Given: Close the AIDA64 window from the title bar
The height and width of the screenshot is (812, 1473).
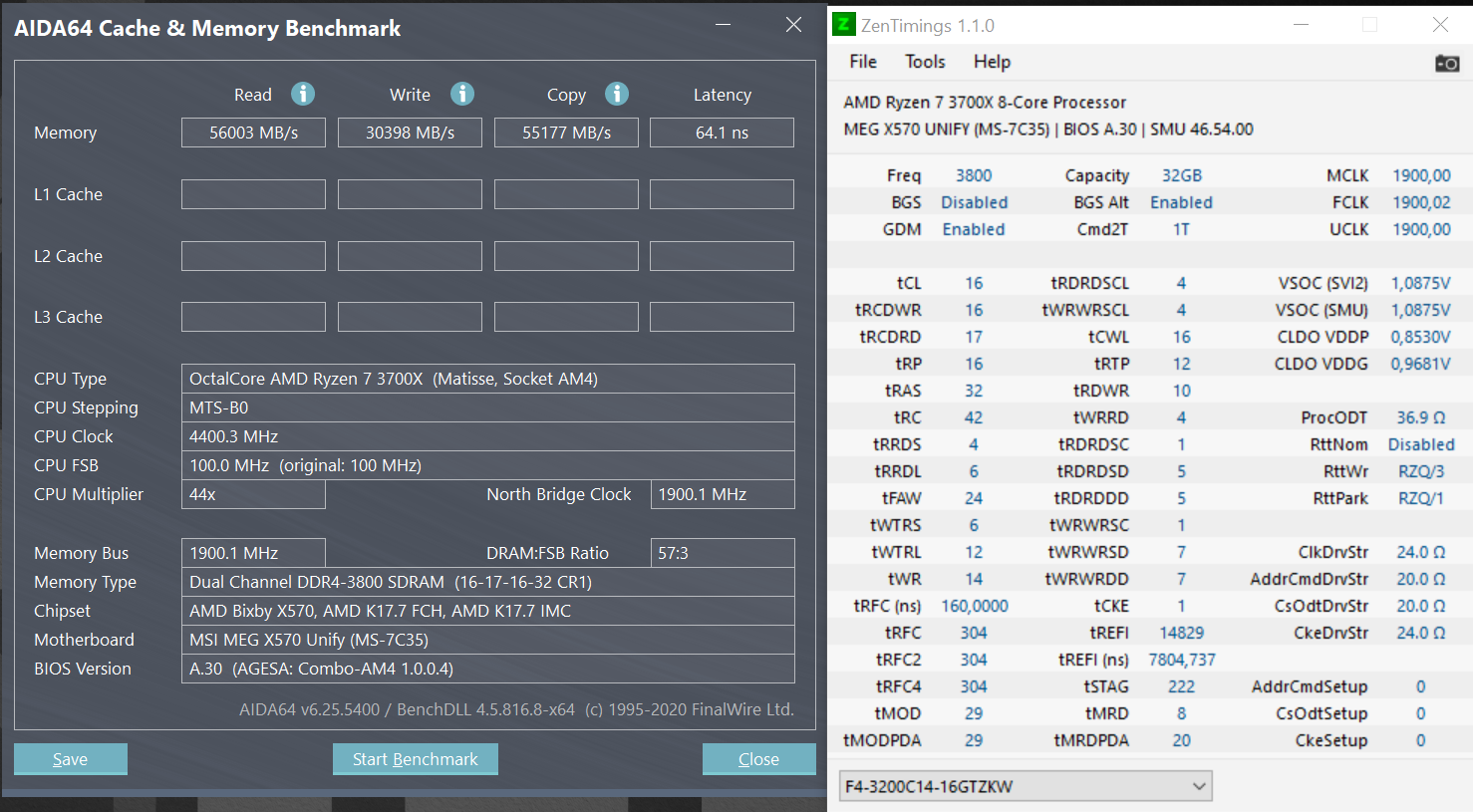Looking at the screenshot, I should (x=793, y=25).
